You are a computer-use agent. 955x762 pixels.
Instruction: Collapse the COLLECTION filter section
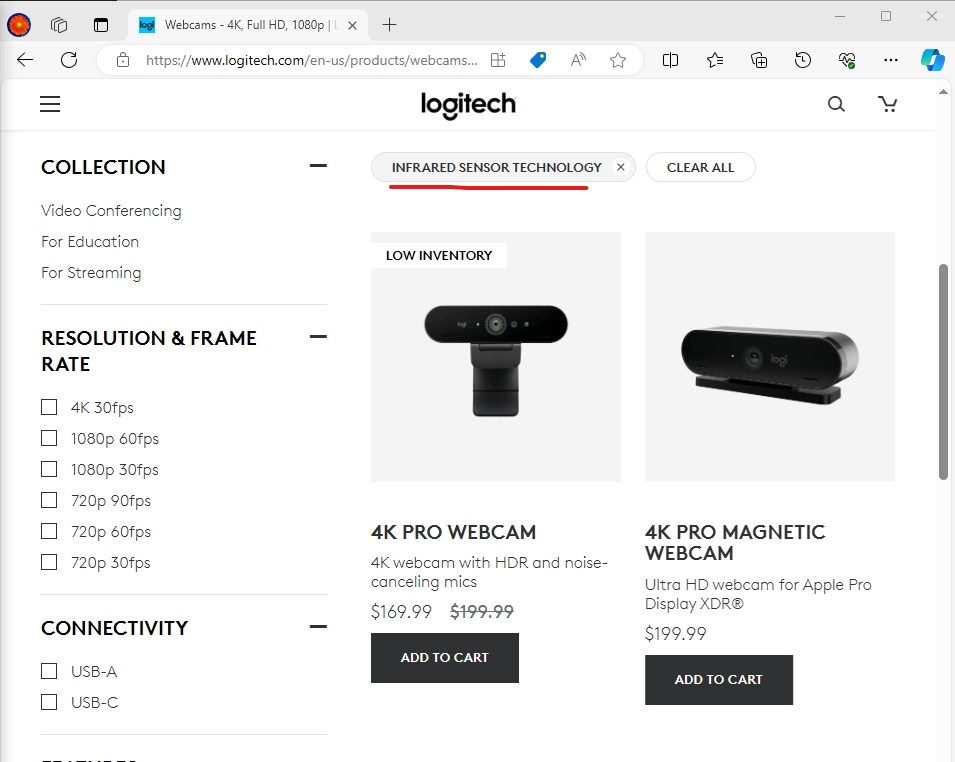[317, 166]
